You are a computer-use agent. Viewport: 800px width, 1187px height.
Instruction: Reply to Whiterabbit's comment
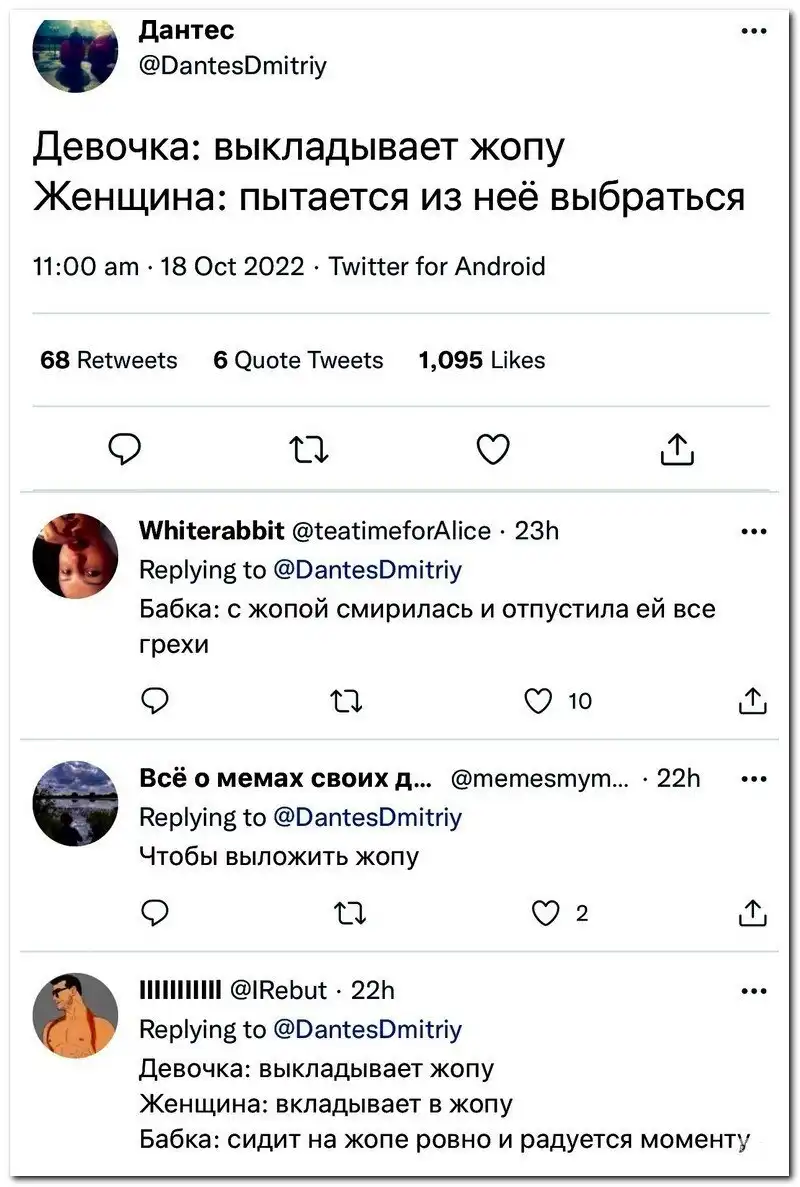[154, 702]
